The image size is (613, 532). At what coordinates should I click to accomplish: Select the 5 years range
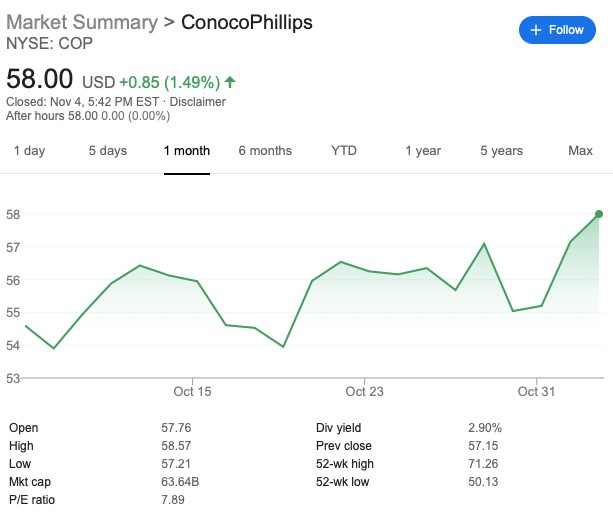coord(501,151)
